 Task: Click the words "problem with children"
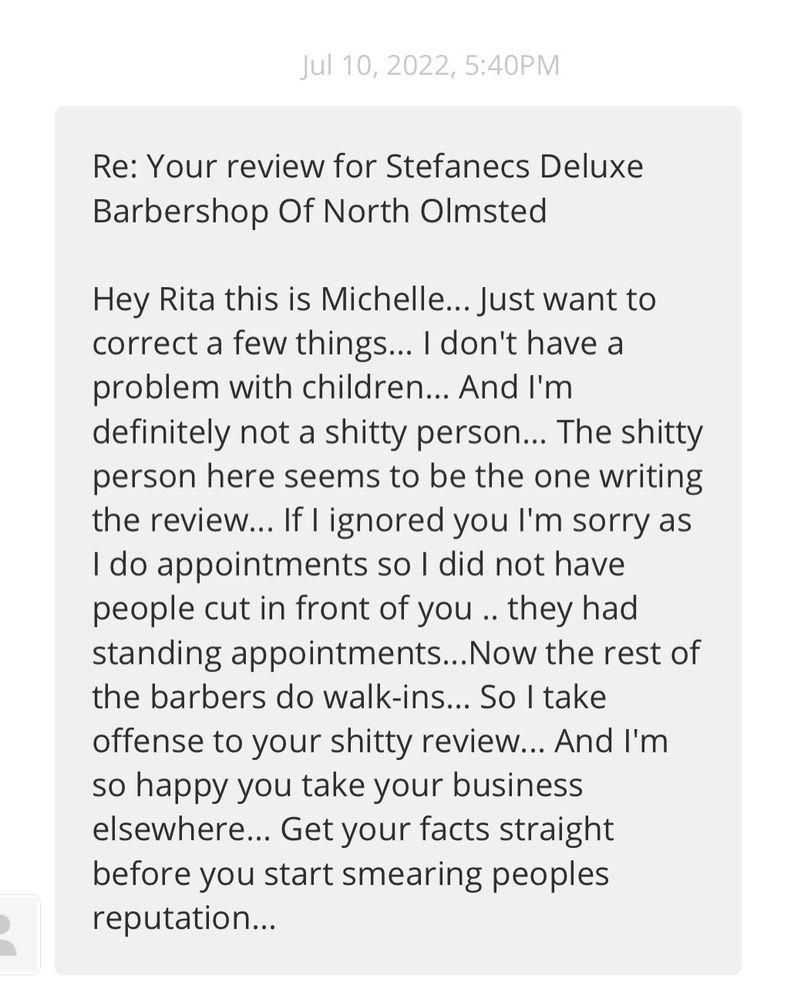click(x=258, y=388)
